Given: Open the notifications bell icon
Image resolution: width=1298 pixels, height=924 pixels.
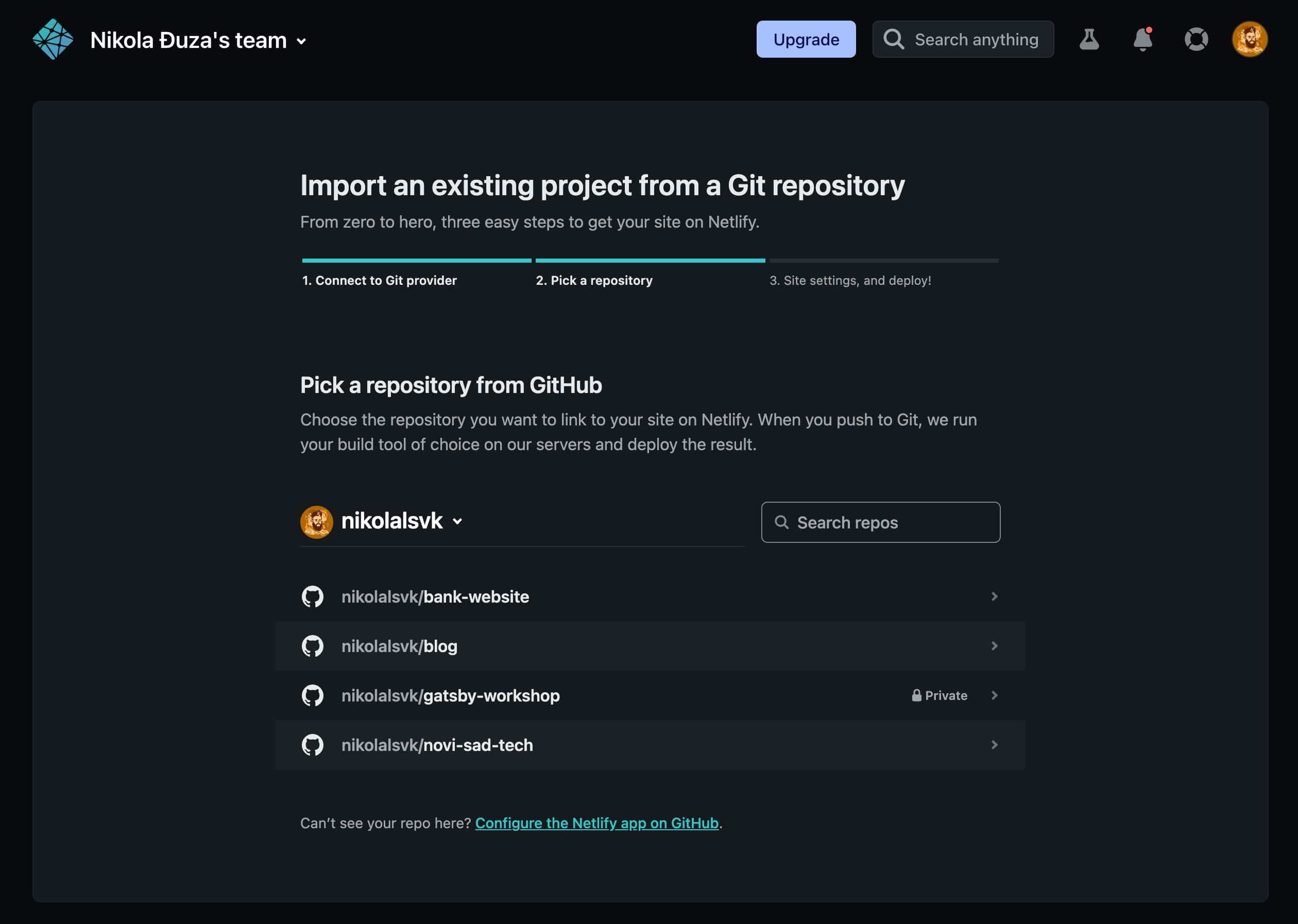Looking at the screenshot, I should (x=1142, y=39).
